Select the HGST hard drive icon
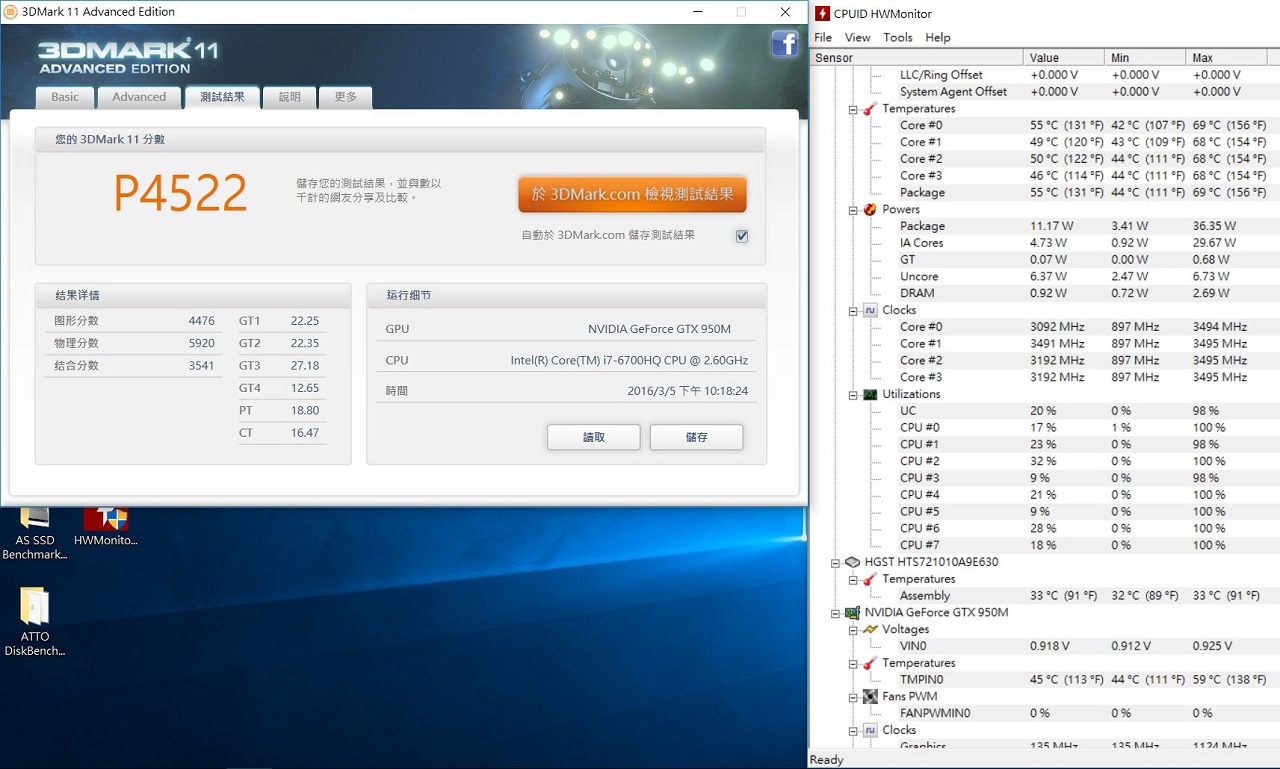The width and height of the screenshot is (1280, 769). coord(852,562)
